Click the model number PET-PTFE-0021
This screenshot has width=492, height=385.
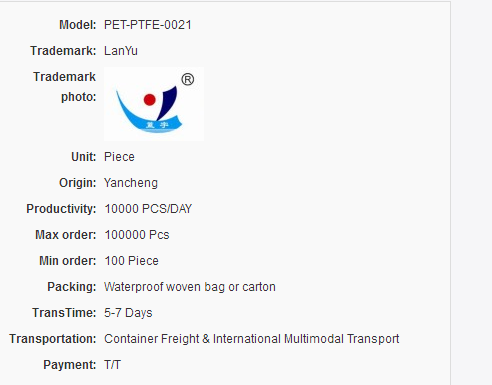click(148, 25)
